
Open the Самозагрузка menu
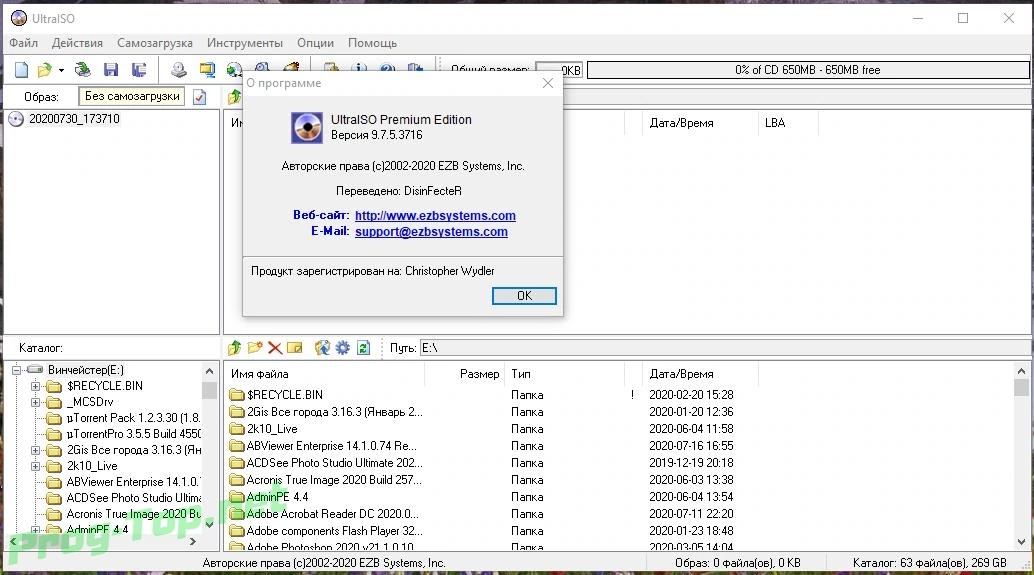[155, 43]
